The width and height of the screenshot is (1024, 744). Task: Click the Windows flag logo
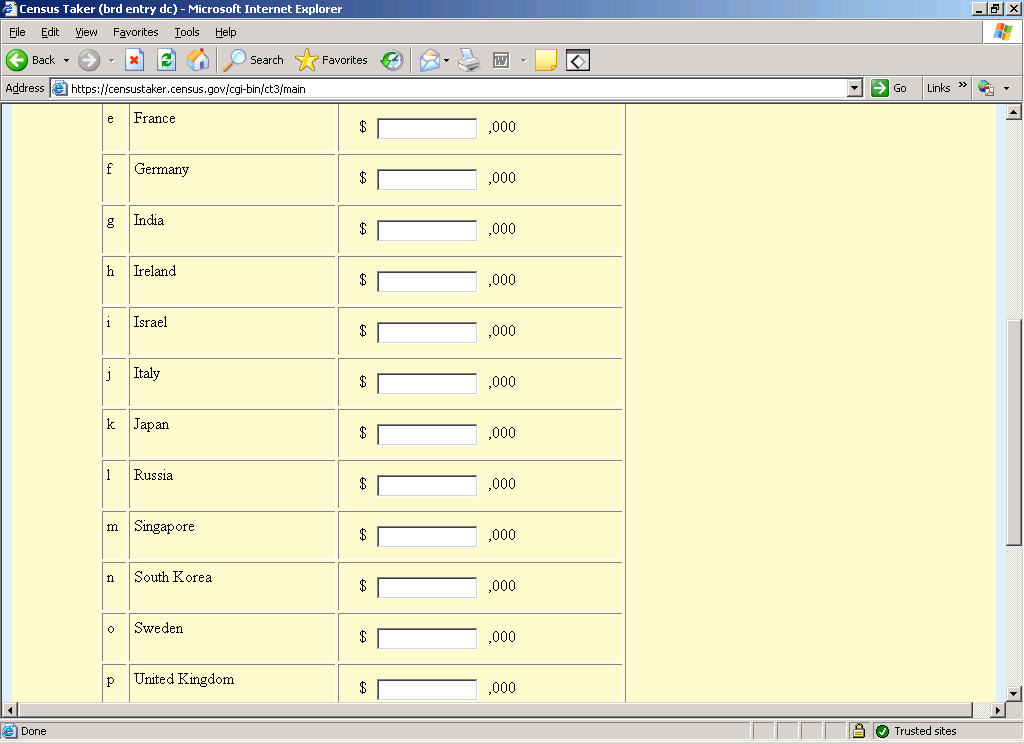[1003, 31]
